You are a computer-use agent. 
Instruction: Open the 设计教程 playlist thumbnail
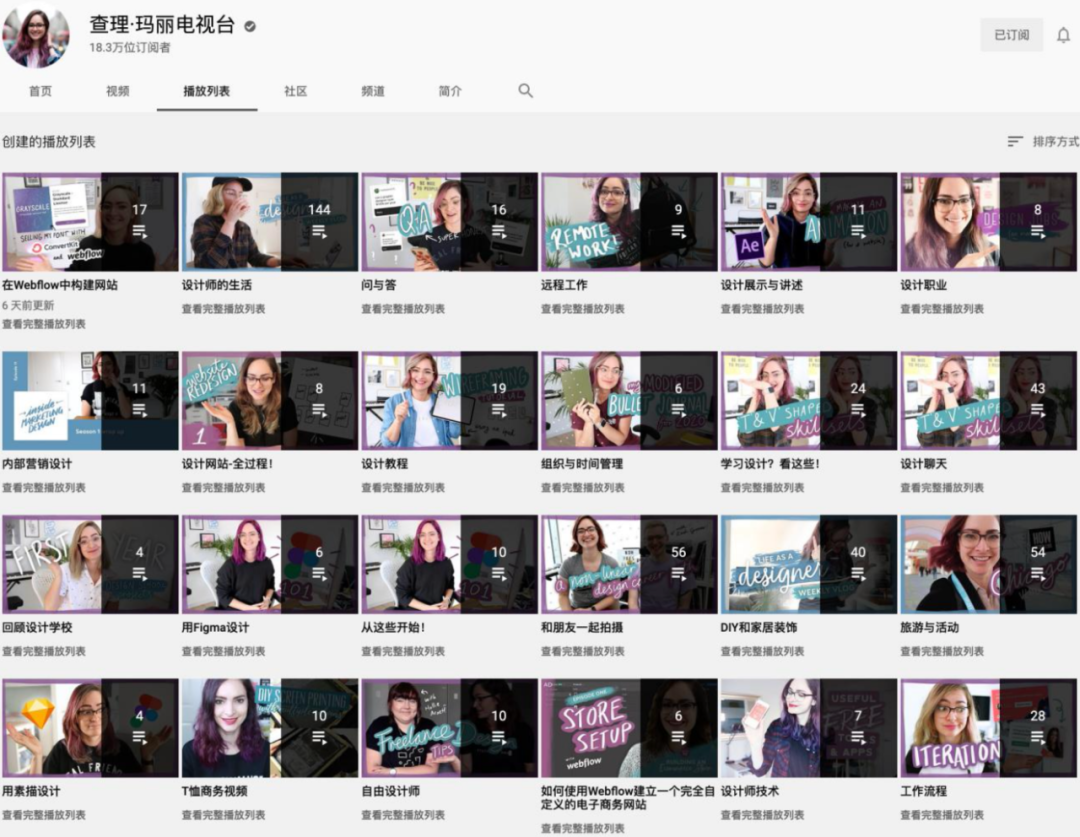449,400
